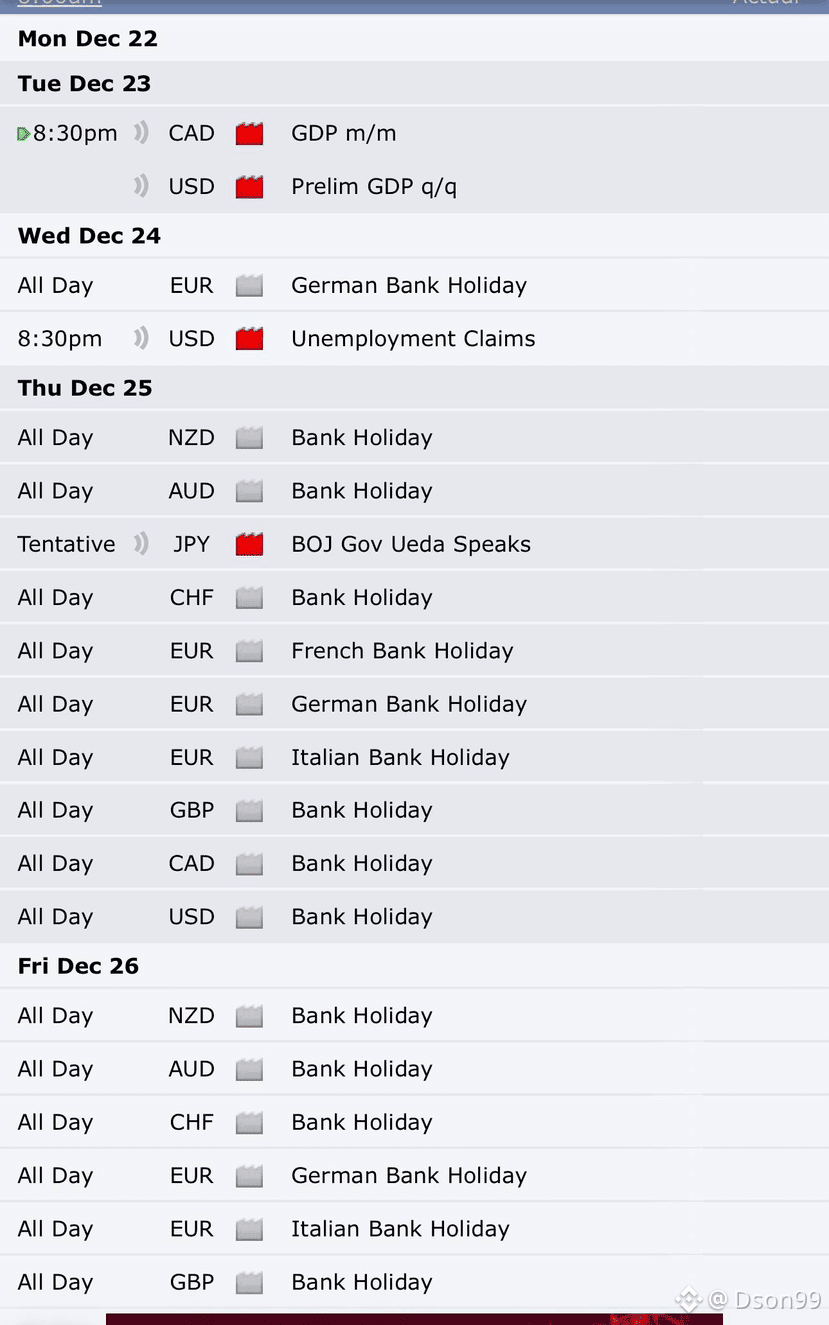The width and height of the screenshot is (829, 1325).
Task: Open the GDP m/m event details
Action: (x=343, y=133)
